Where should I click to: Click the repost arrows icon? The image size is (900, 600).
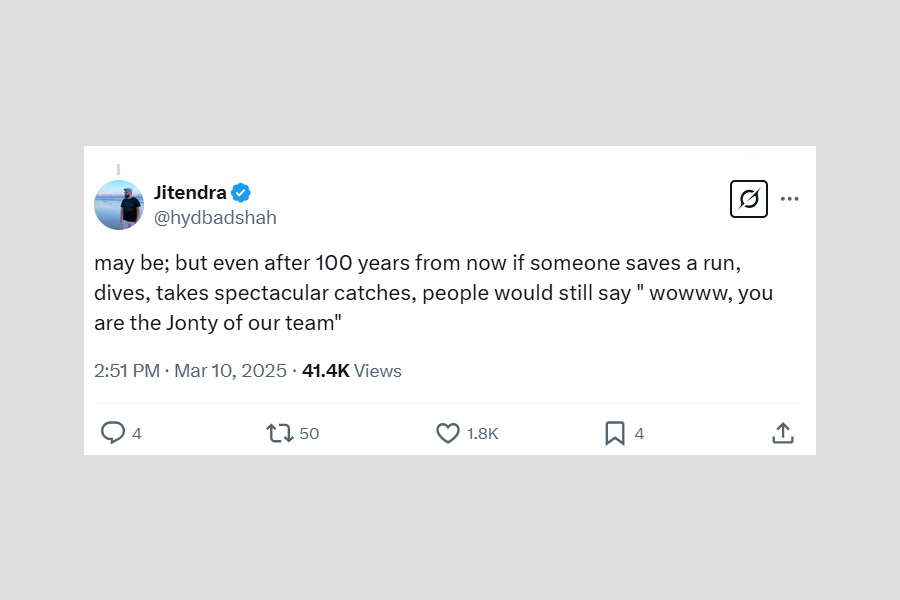(x=279, y=433)
